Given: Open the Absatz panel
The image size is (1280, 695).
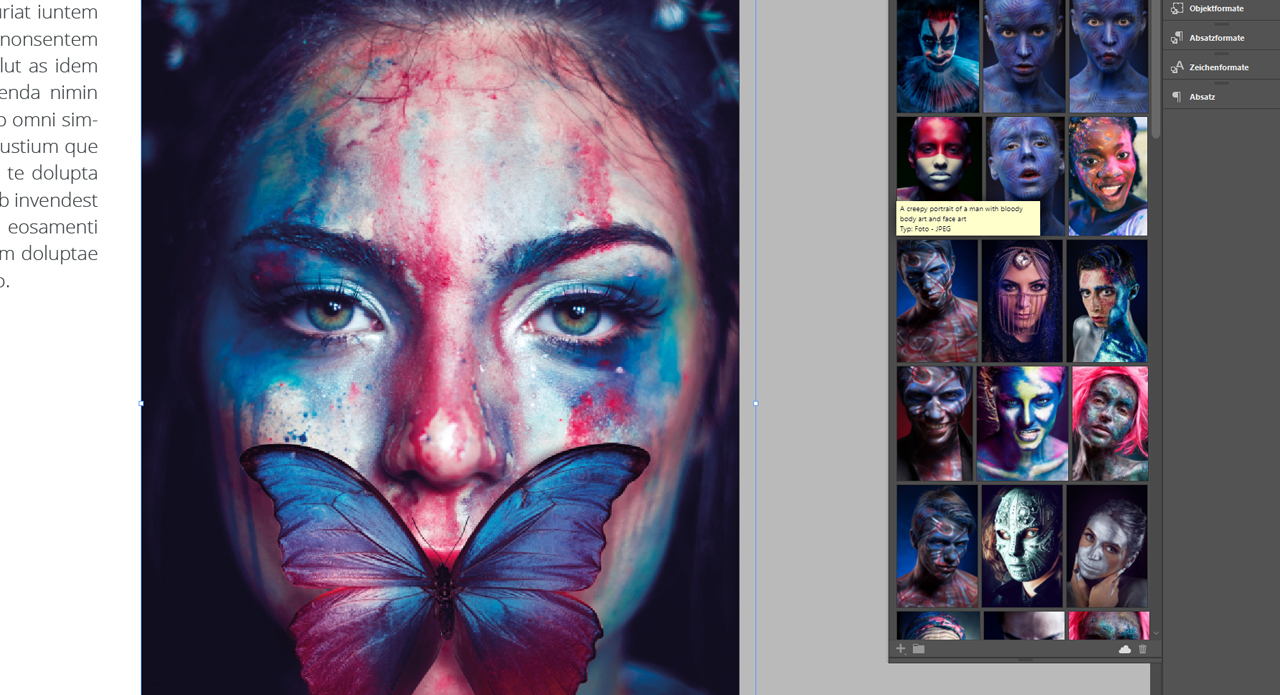Looking at the screenshot, I should (x=1202, y=97).
